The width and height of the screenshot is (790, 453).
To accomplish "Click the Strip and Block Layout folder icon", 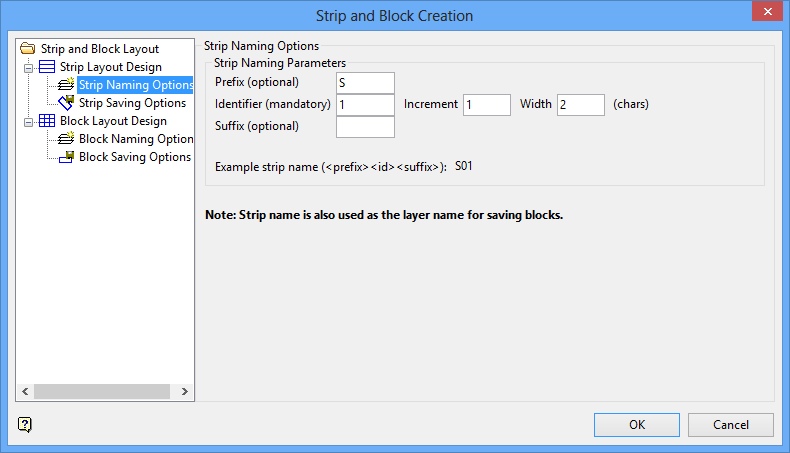I will (x=27, y=48).
